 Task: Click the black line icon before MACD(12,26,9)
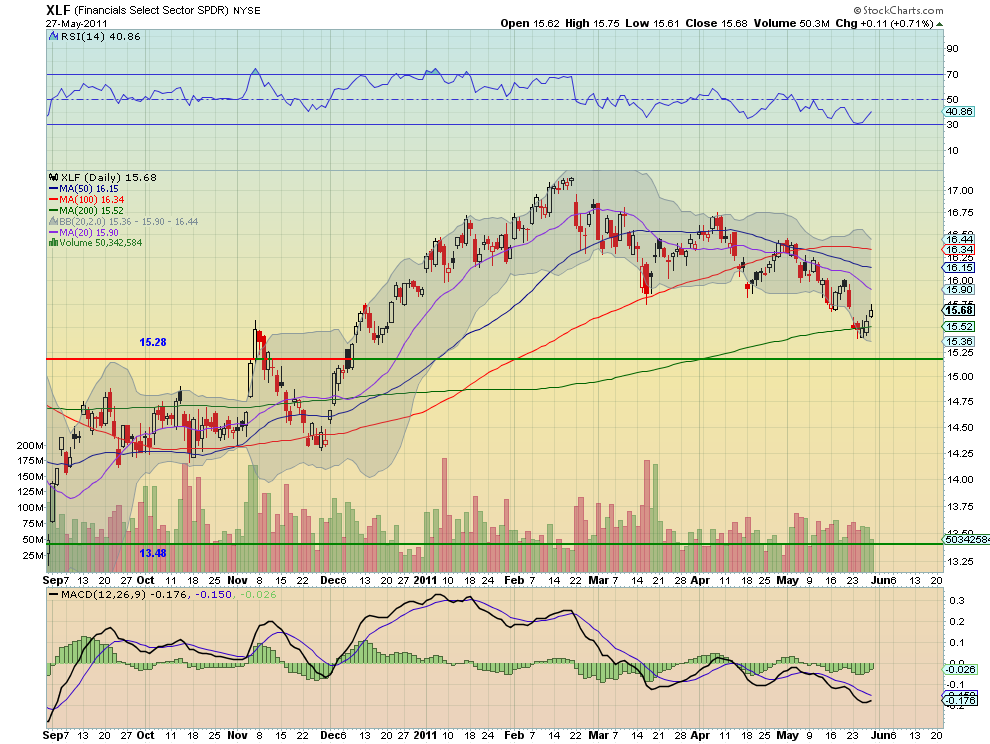[54, 595]
